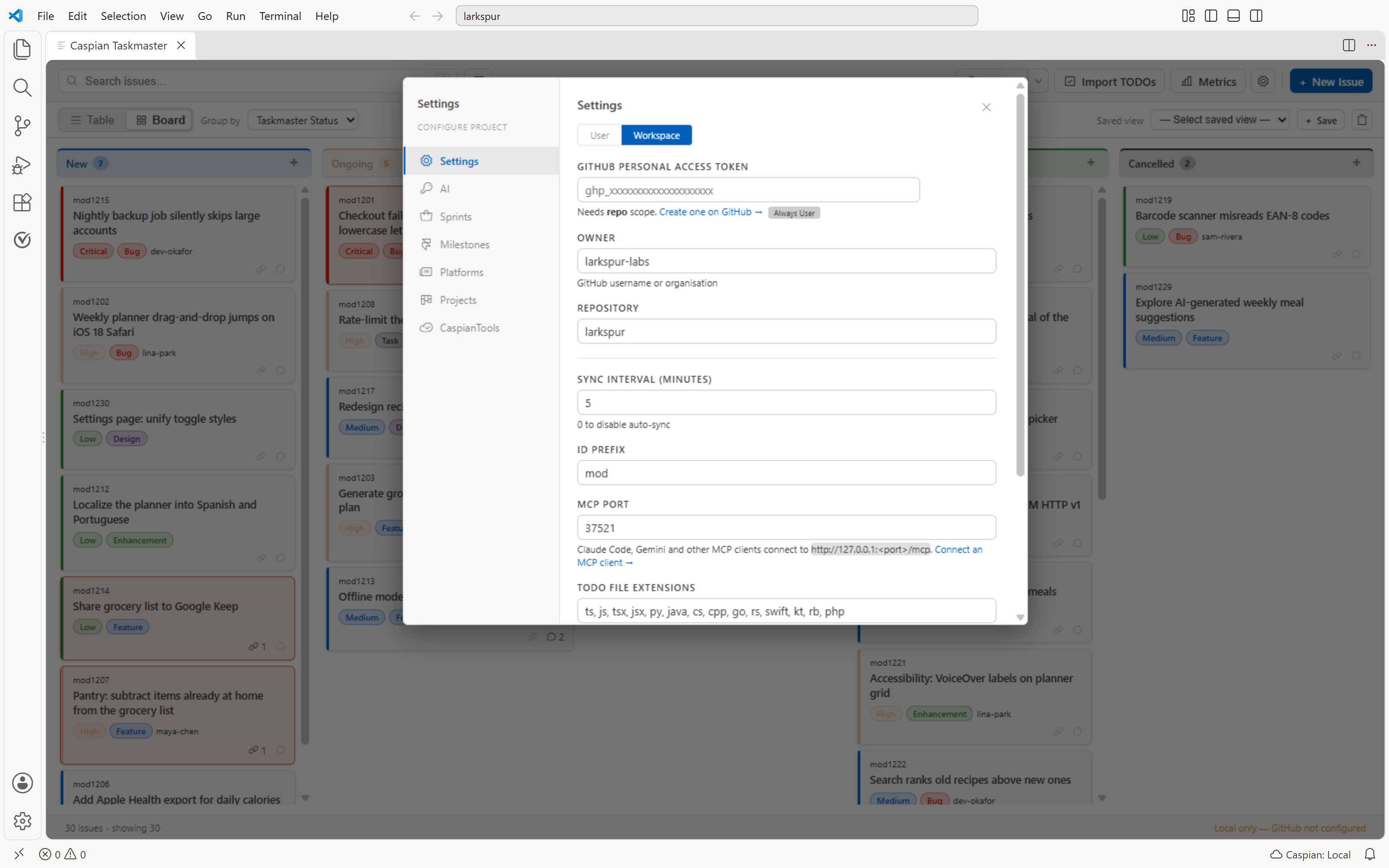Open Run and Debug view
The image size is (1389, 868).
point(22,165)
